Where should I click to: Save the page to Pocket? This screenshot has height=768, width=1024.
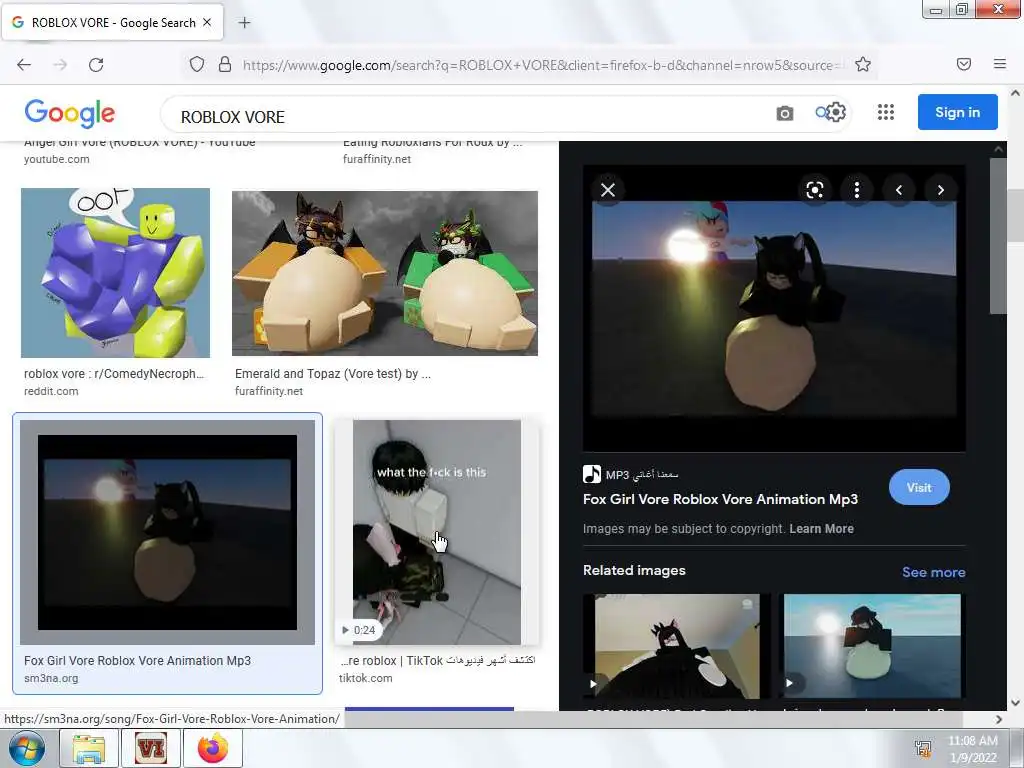[x=963, y=64]
